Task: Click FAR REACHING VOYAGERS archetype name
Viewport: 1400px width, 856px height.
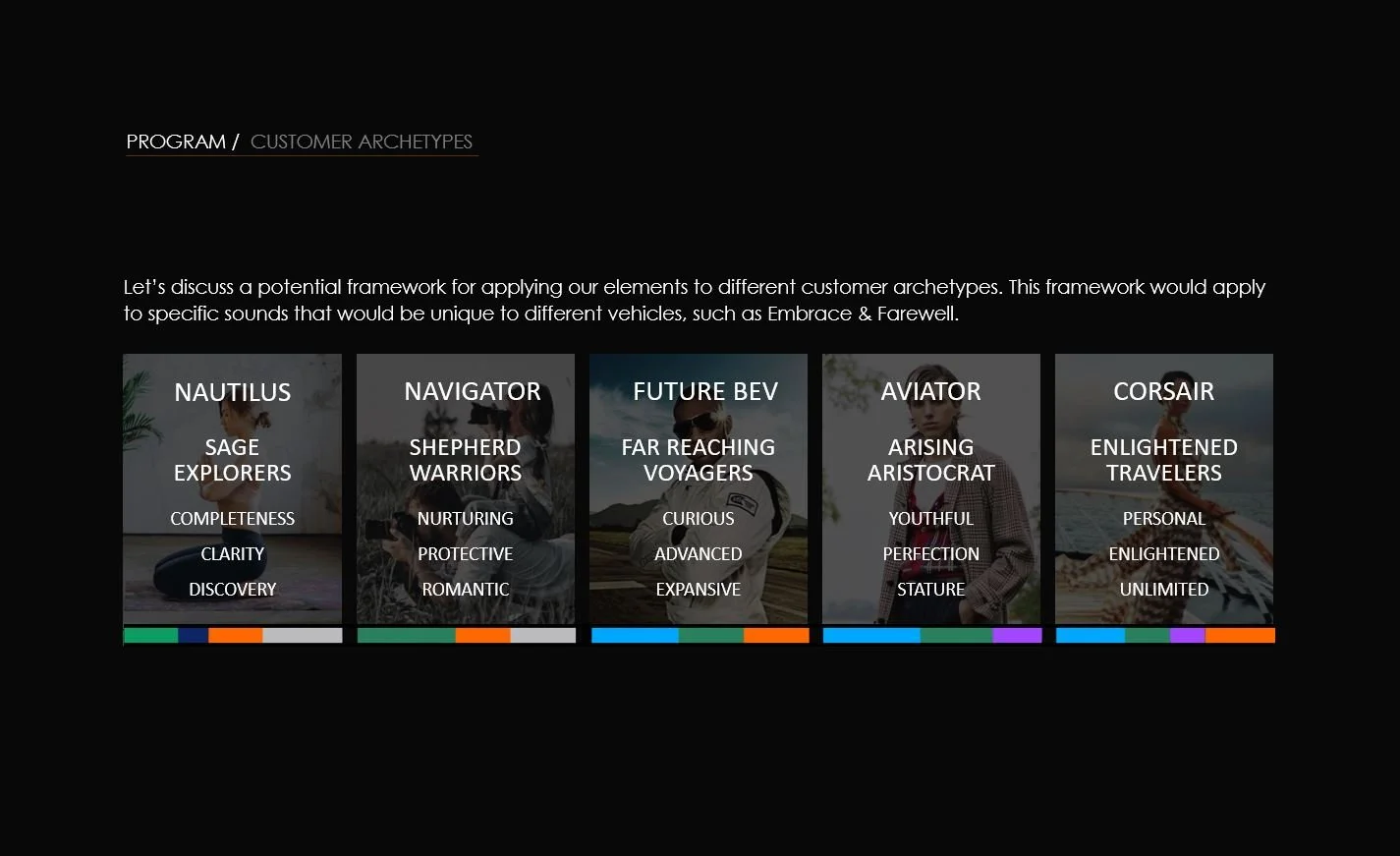Action: click(699, 460)
